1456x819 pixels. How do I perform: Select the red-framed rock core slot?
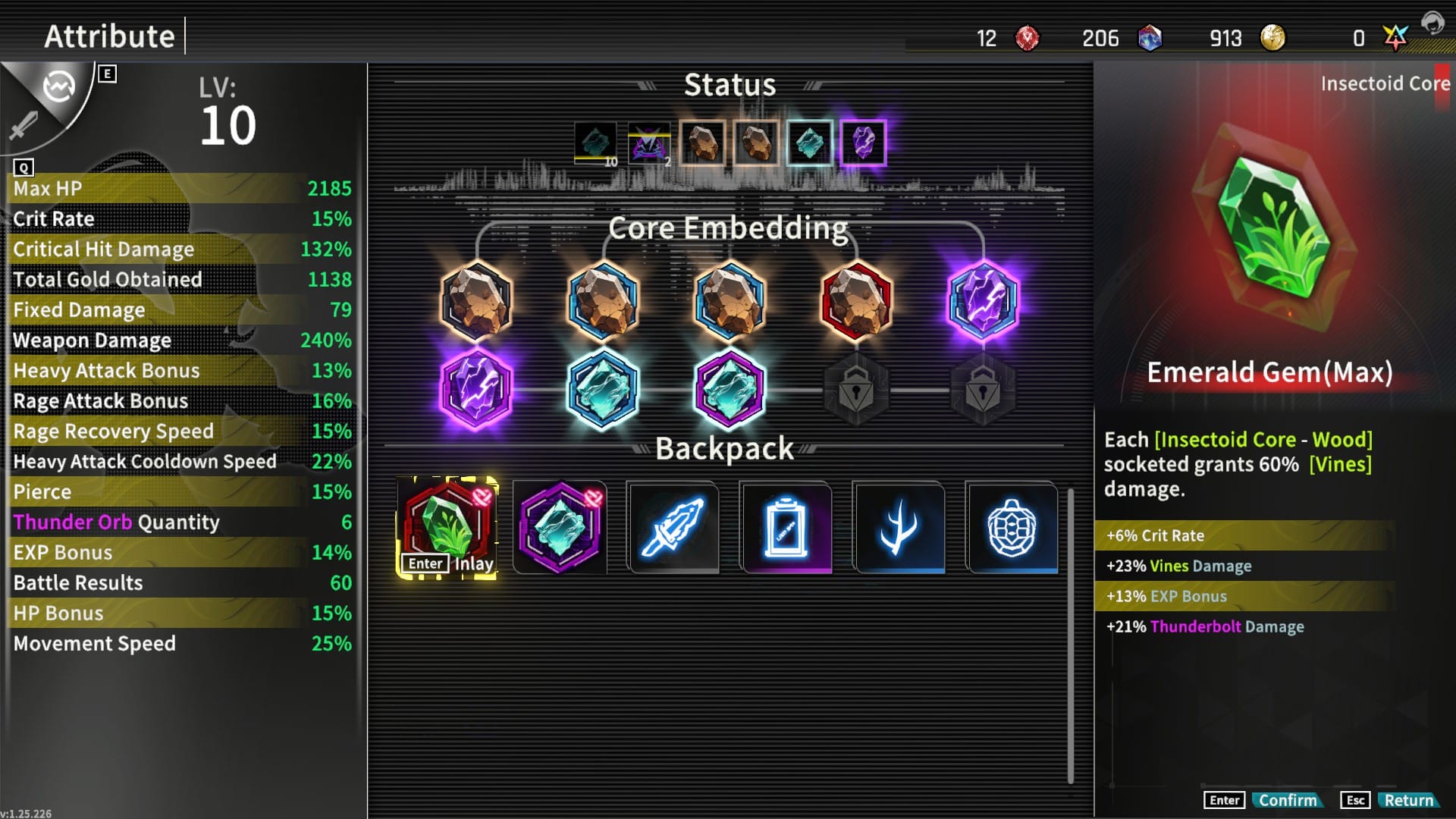coord(856,300)
